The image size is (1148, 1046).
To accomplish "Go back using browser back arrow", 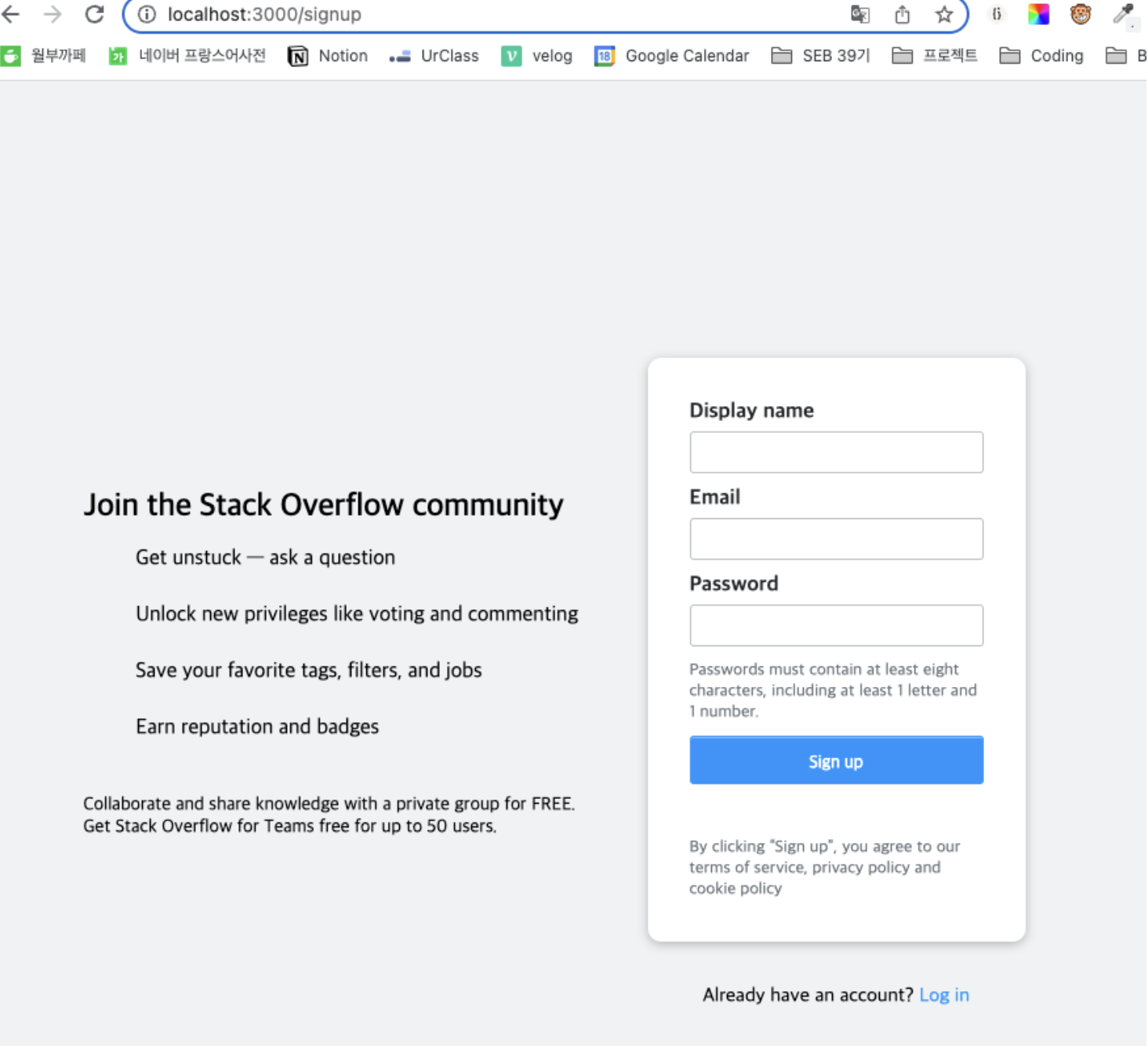I will click(x=11, y=14).
